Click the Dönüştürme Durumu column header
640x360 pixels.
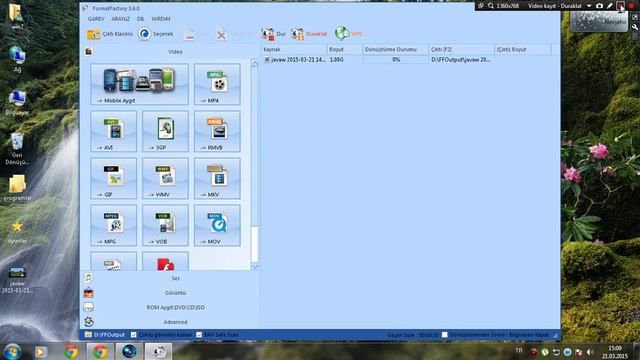coord(395,49)
